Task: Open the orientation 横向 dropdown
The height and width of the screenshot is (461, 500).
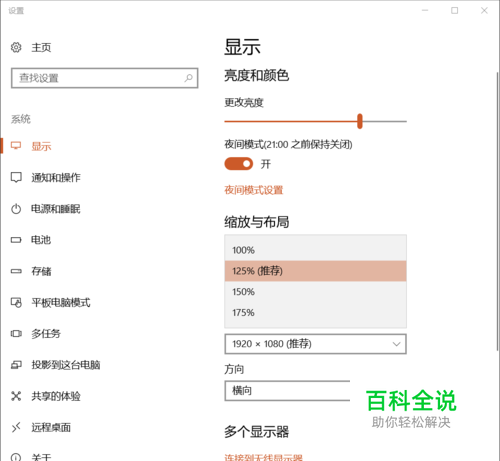Action: 287,390
